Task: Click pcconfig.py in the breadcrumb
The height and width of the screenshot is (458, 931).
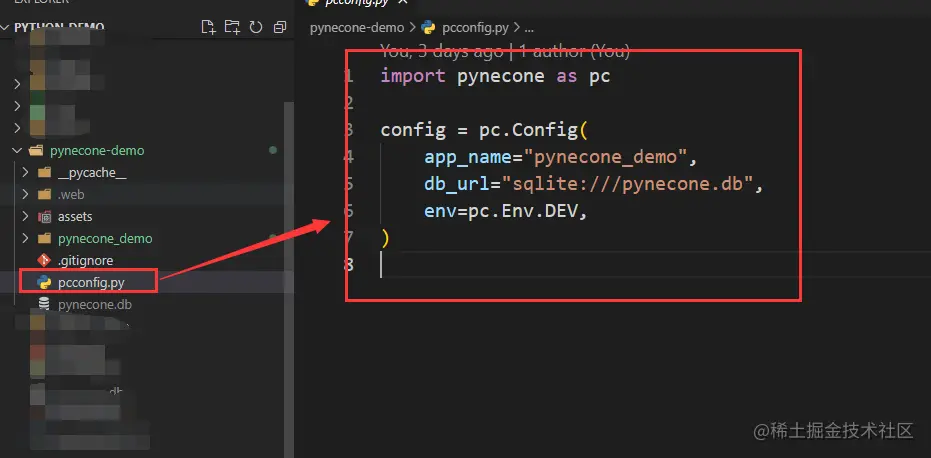Action: [476, 27]
